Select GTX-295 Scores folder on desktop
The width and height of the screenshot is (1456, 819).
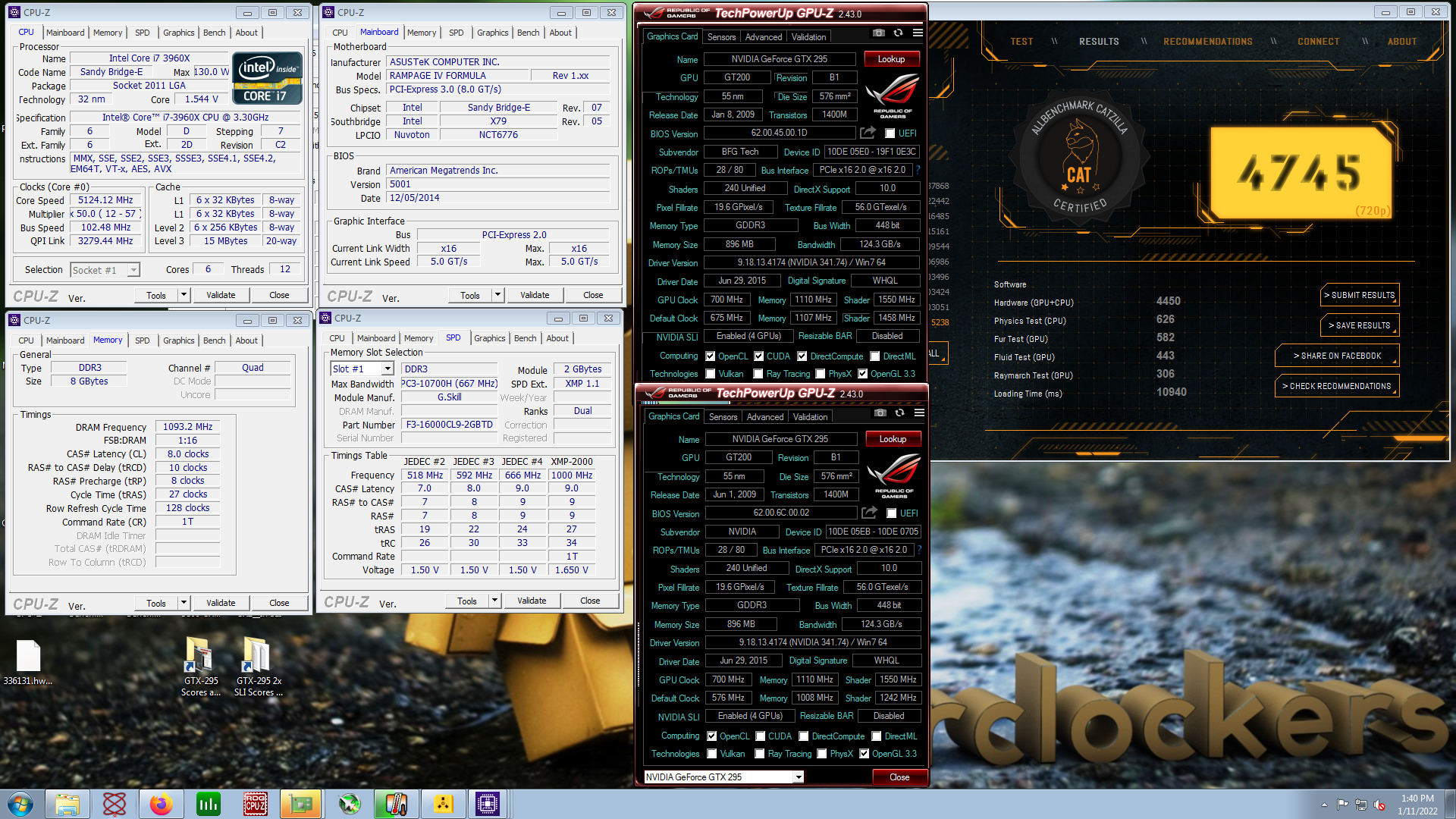click(x=200, y=667)
